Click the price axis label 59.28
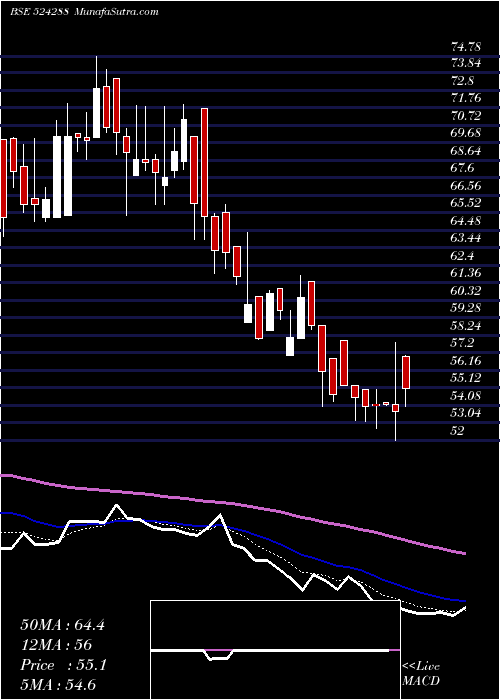 click(467, 308)
